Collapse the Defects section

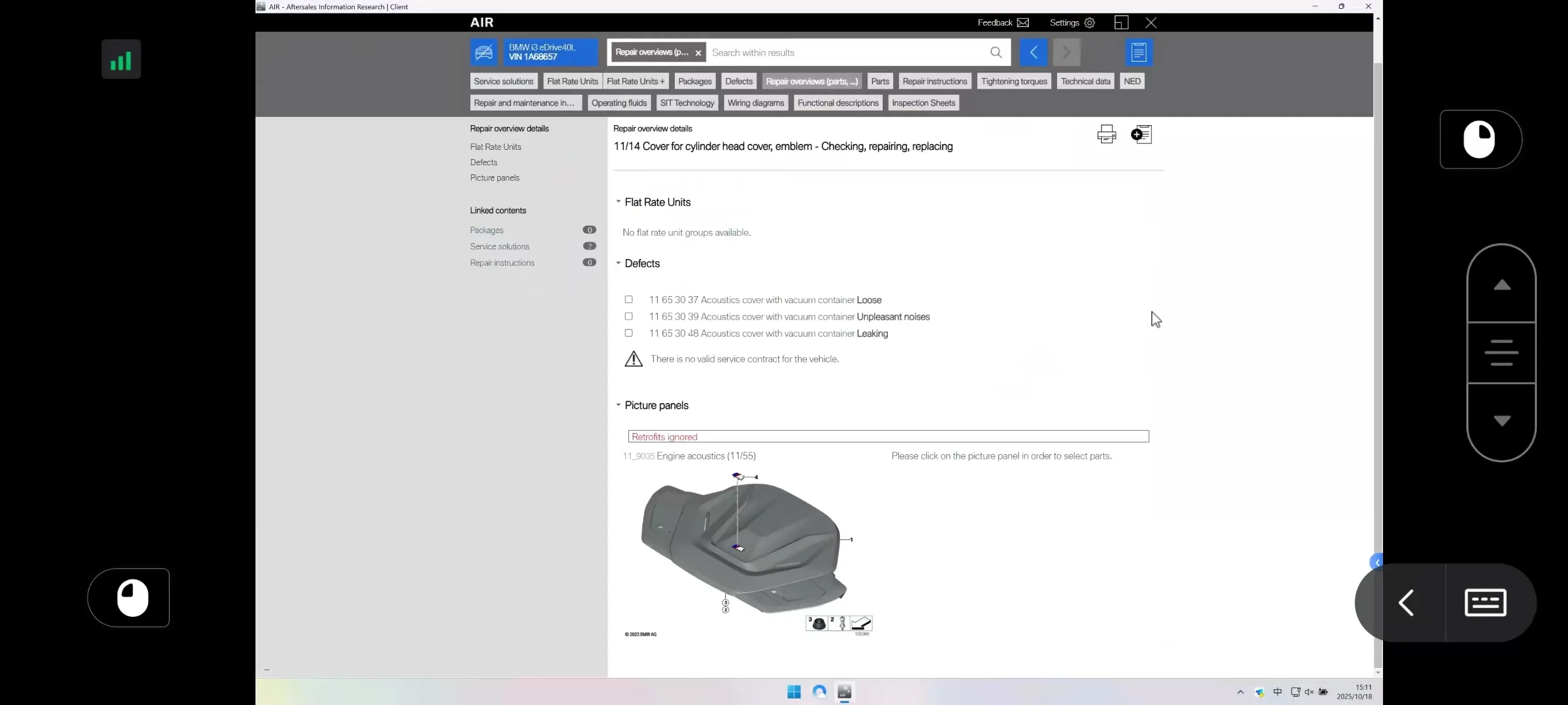coord(618,263)
